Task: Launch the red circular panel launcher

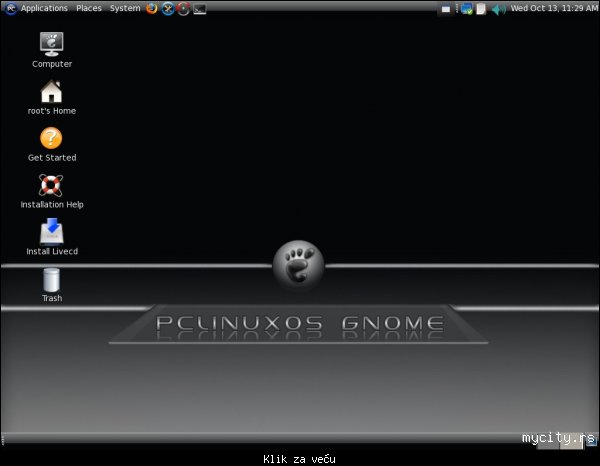Action: (x=184, y=8)
